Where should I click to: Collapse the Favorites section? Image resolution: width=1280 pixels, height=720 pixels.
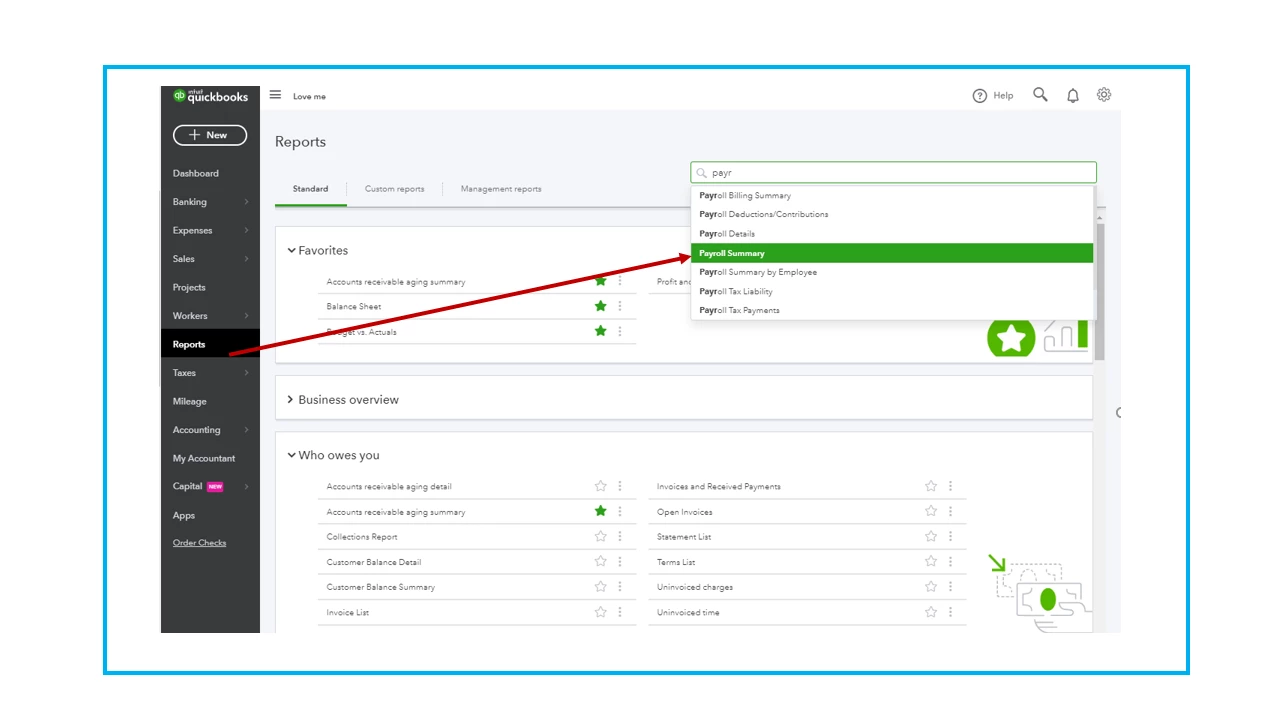point(291,251)
